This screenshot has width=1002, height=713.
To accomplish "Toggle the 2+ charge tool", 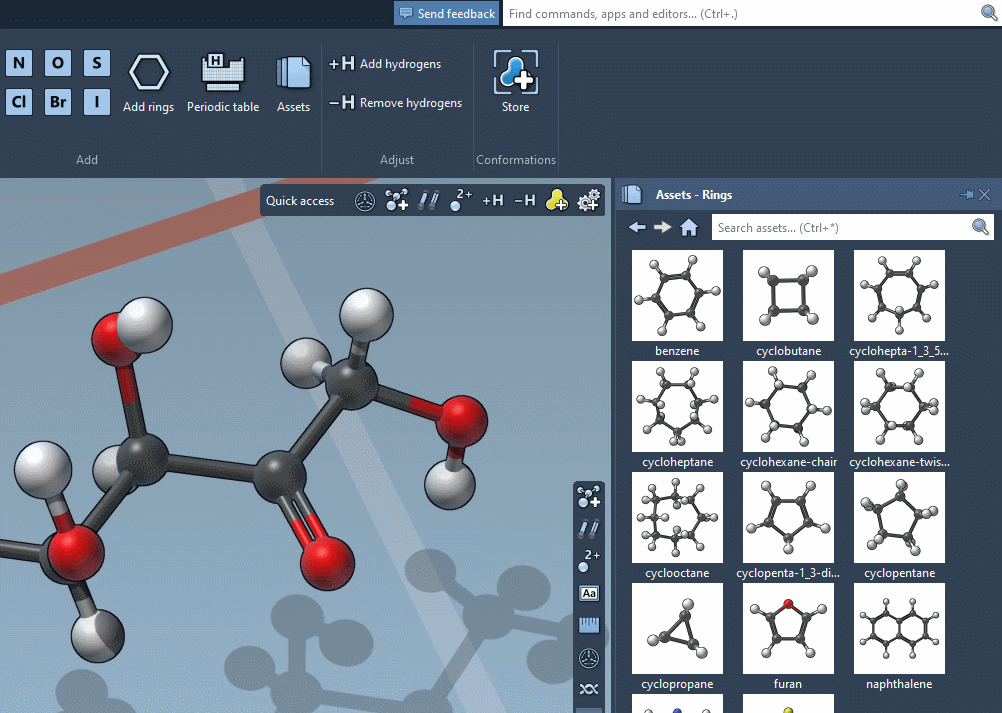I will (x=459, y=200).
